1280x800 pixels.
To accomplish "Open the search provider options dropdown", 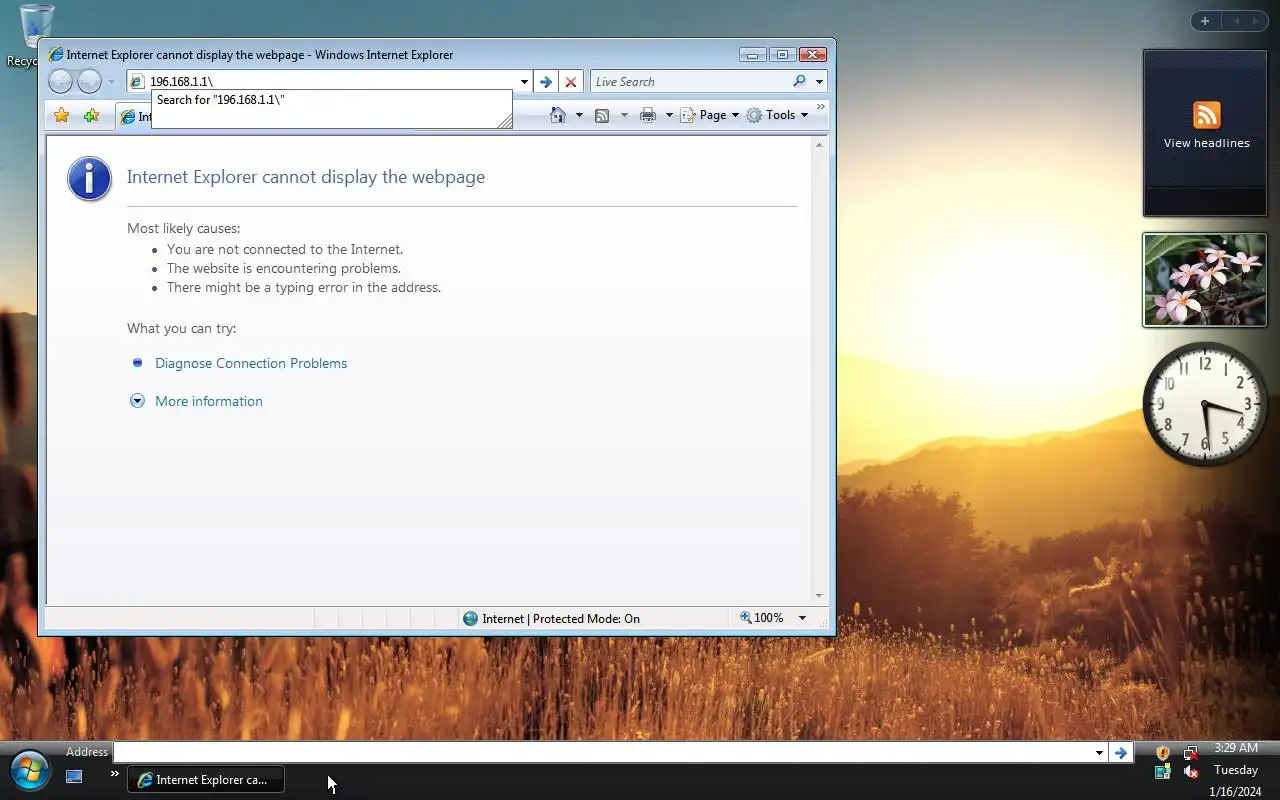I will pos(819,82).
